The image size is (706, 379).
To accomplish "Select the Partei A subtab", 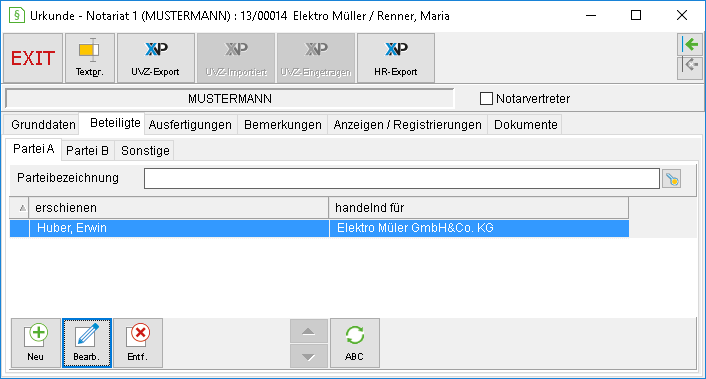I will tap(34, 149).
